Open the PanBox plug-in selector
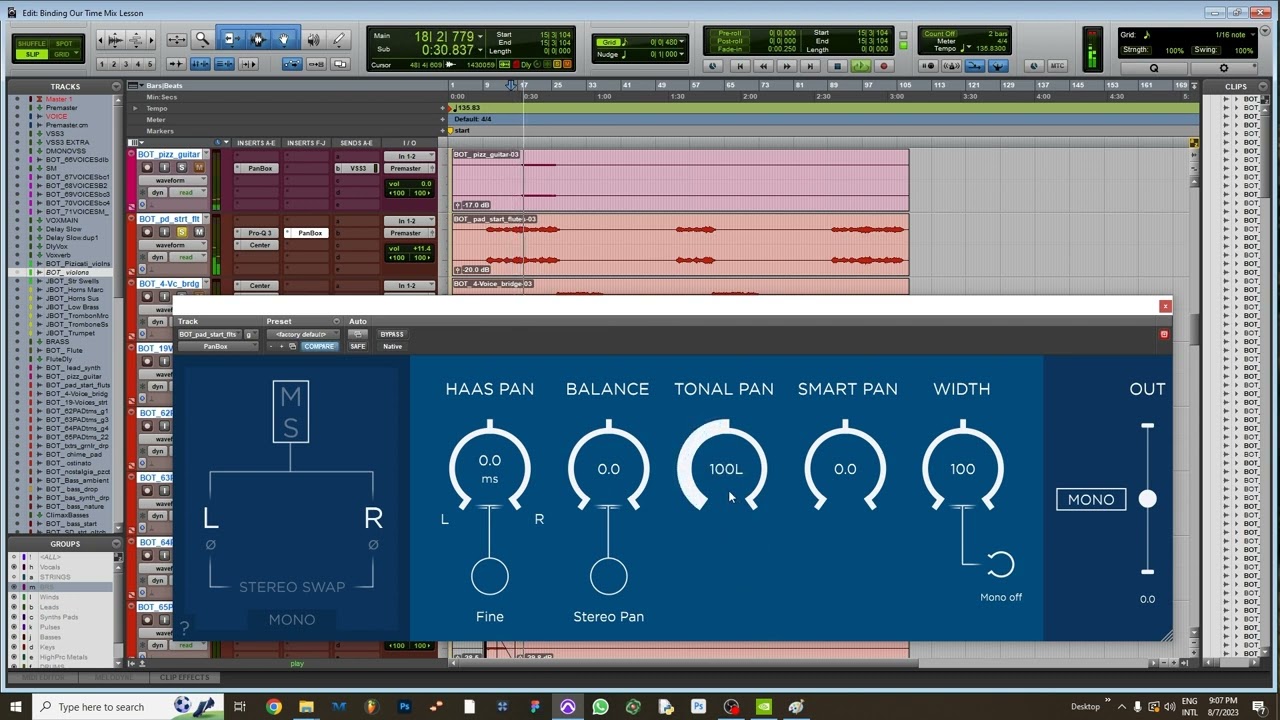1280x720 pixels. pos(218,346)
